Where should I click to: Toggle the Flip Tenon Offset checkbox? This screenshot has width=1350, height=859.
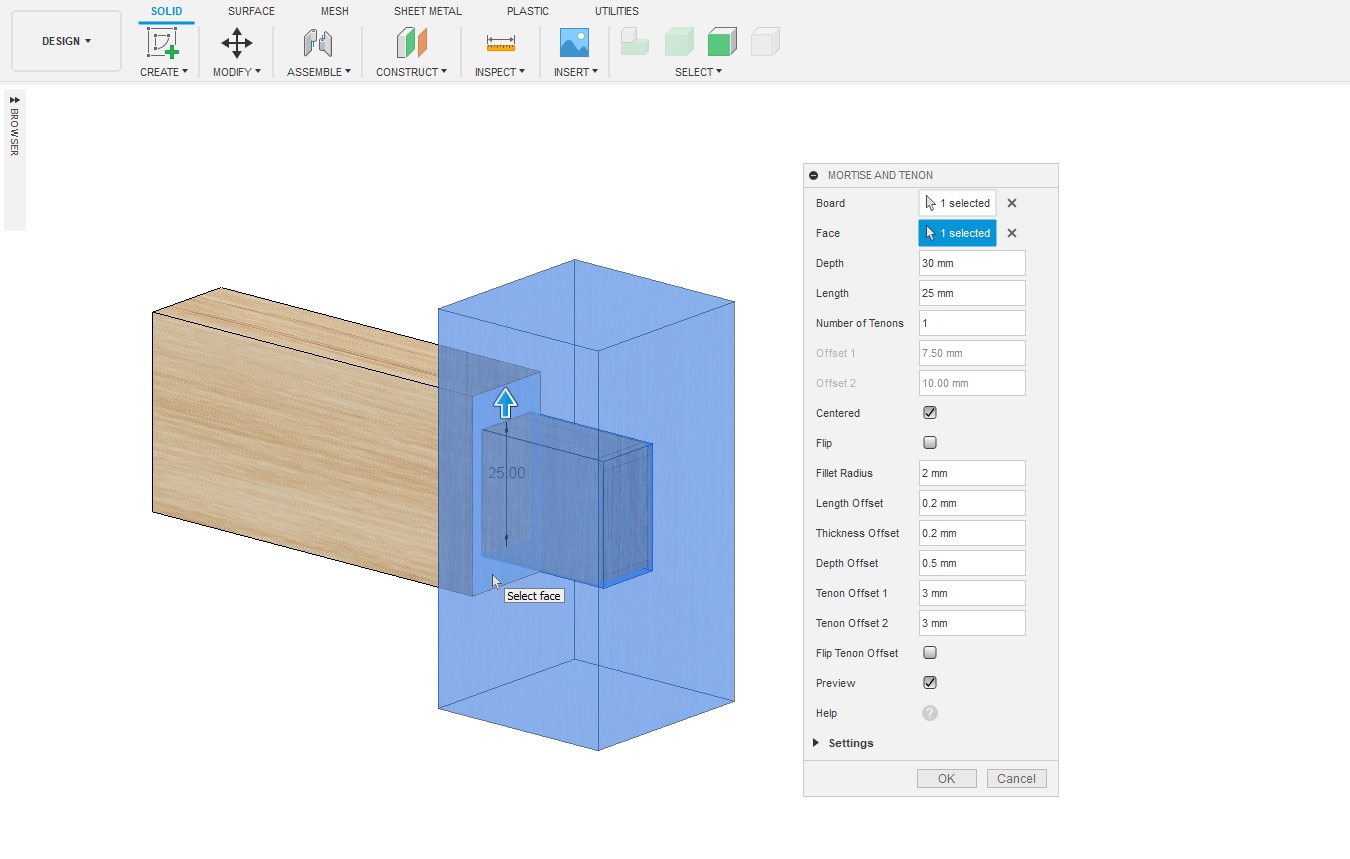(930, 653)
